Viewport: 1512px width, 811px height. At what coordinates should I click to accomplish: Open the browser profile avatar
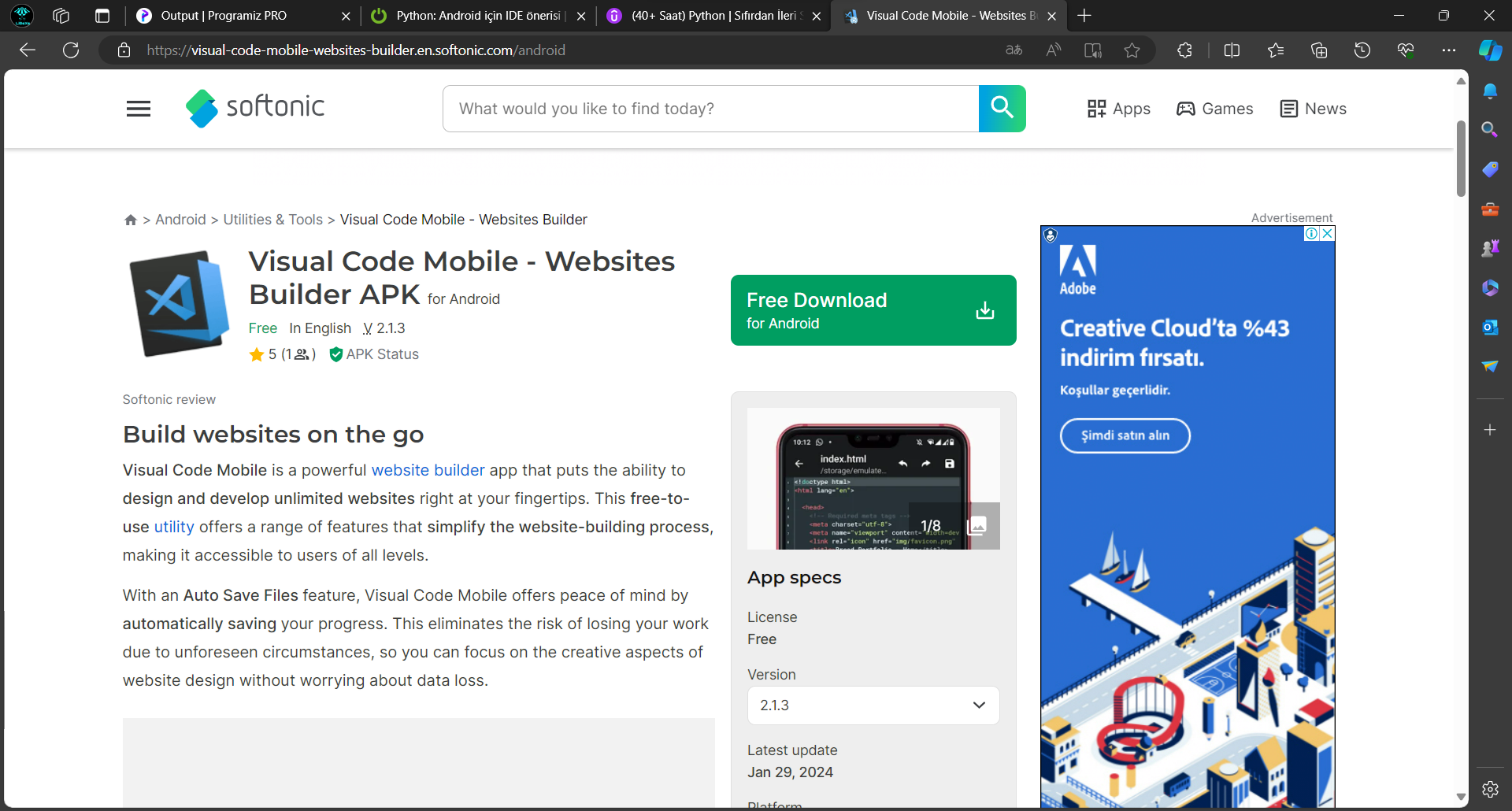point(22,16)
